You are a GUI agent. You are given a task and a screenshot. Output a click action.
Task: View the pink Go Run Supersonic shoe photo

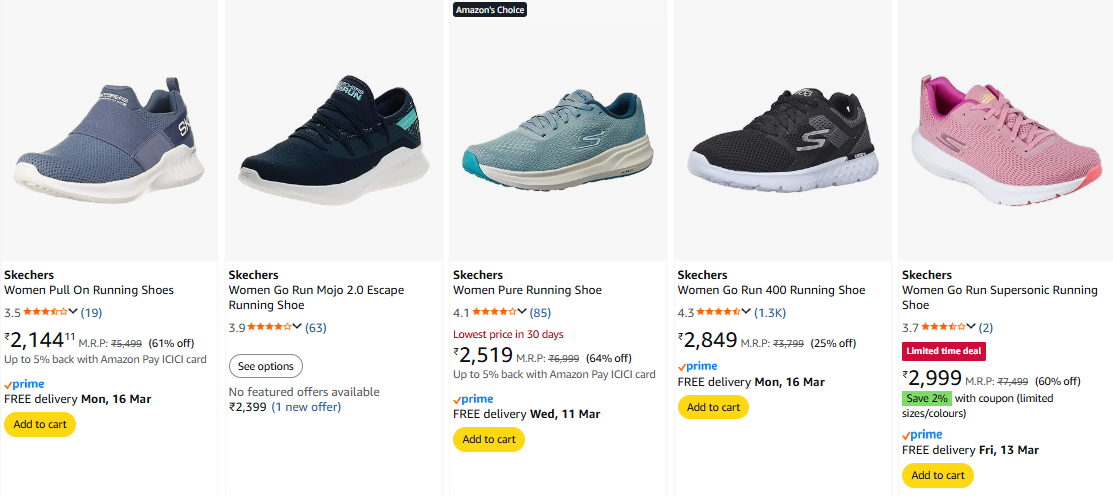pos(1005,130)
